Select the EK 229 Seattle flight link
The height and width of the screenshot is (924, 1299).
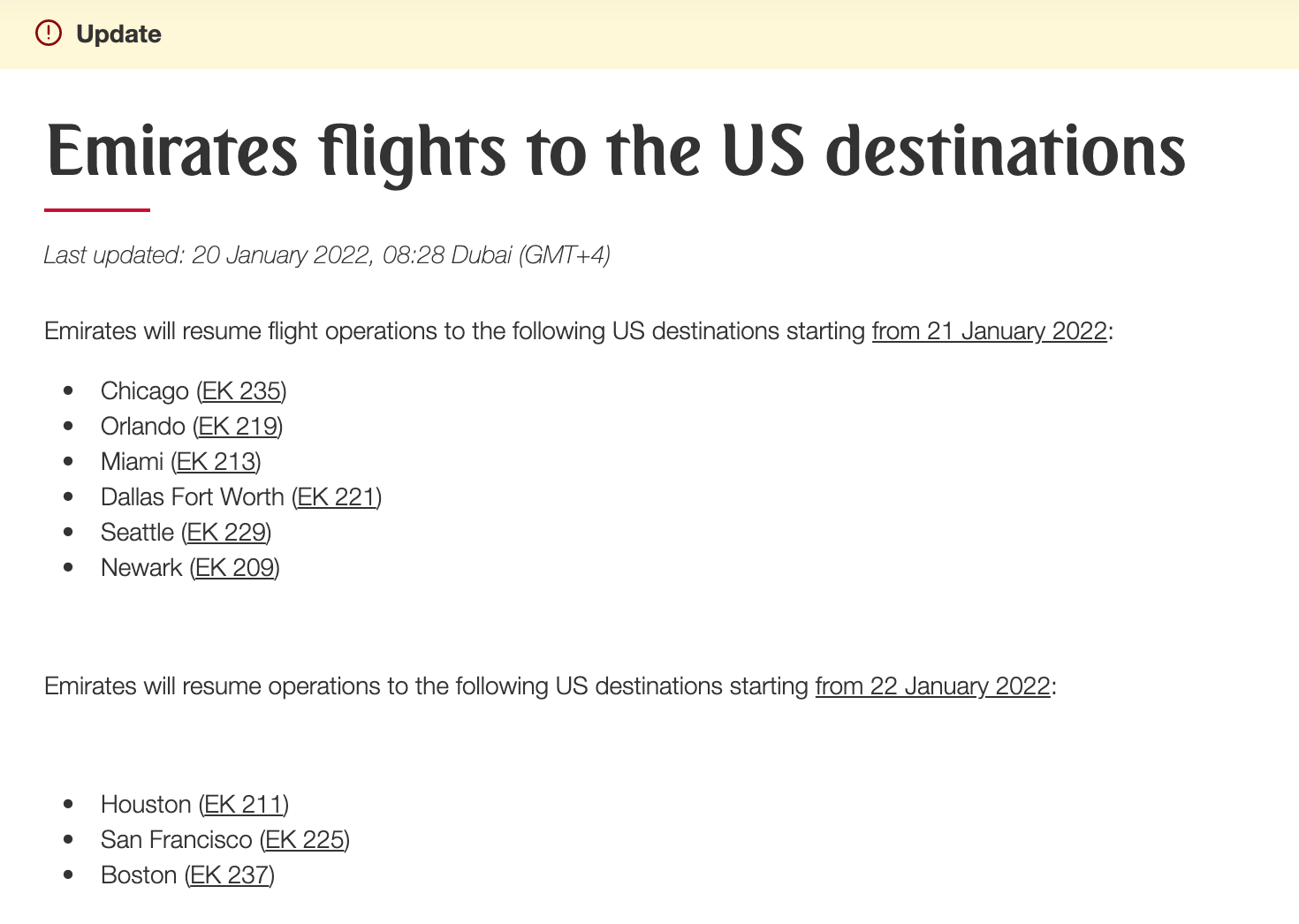tap(226, 533)
